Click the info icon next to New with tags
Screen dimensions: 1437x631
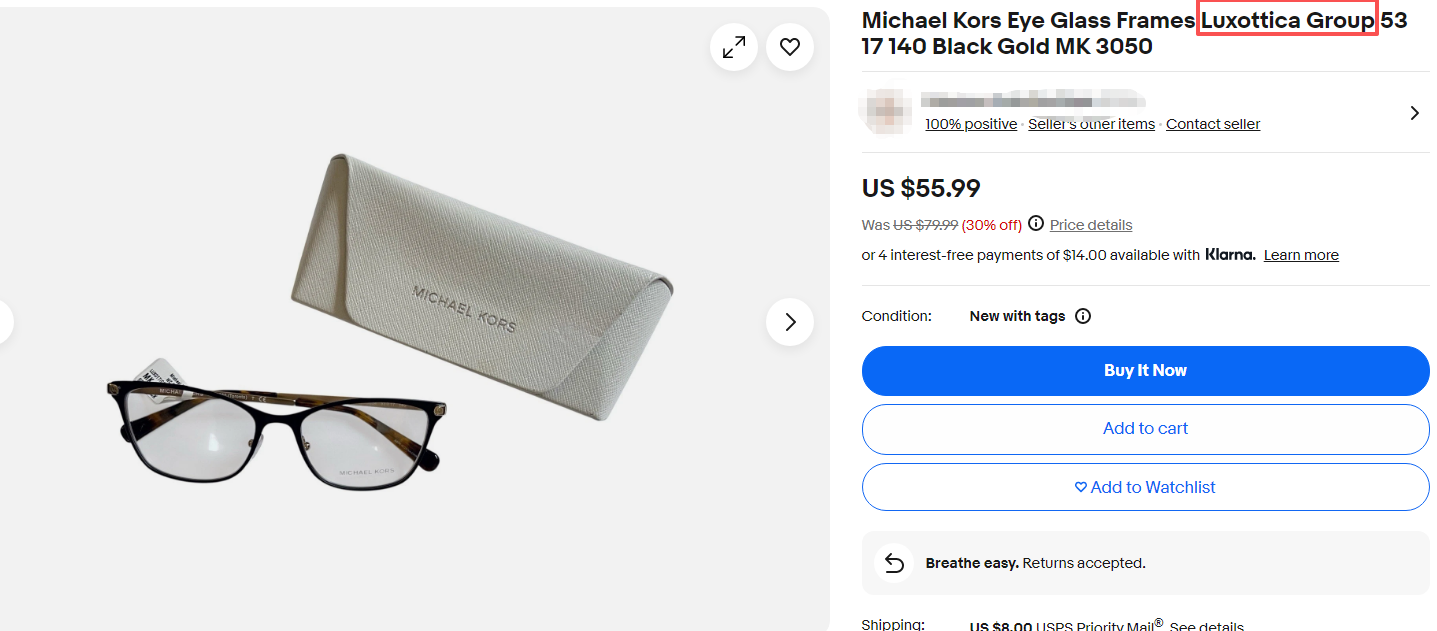[x=1083, y=316]
